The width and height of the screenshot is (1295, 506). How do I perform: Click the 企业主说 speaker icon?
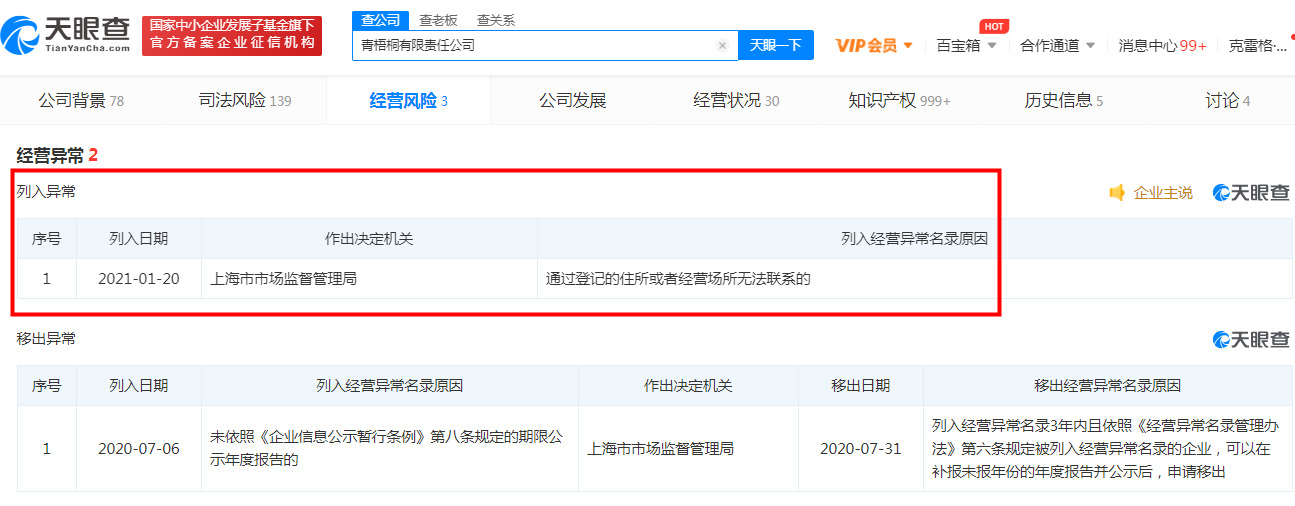point(1118,193)
